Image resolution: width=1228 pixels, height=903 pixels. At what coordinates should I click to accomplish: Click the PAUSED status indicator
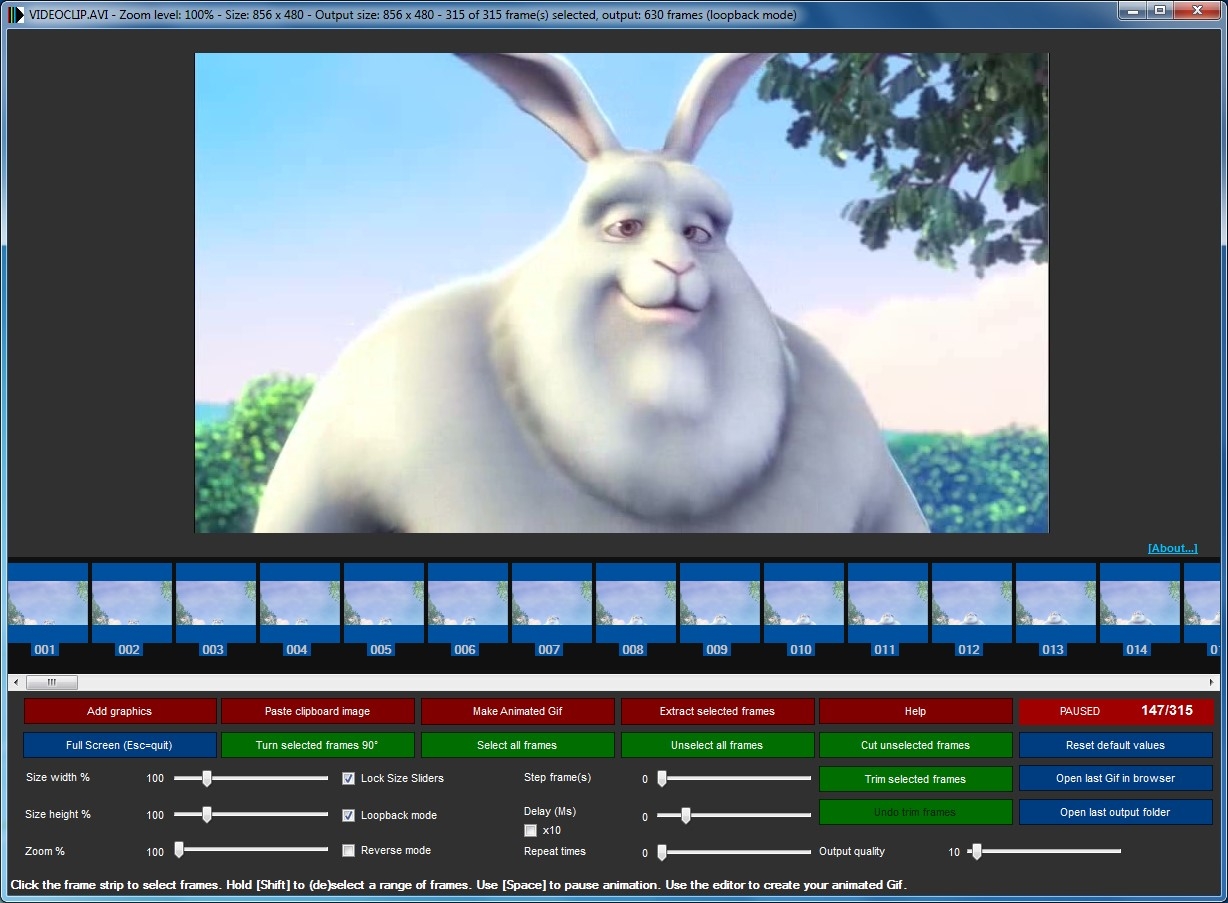click(1079, 711)
